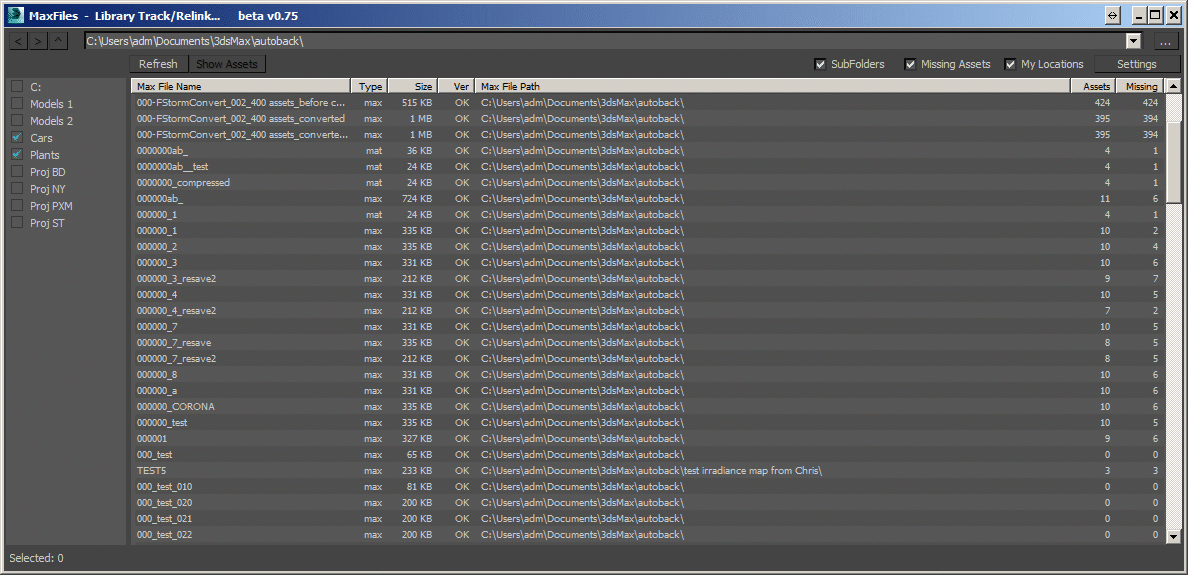
Task: Click the scrollbar down arrow
Action: [x=1173, y=536]
